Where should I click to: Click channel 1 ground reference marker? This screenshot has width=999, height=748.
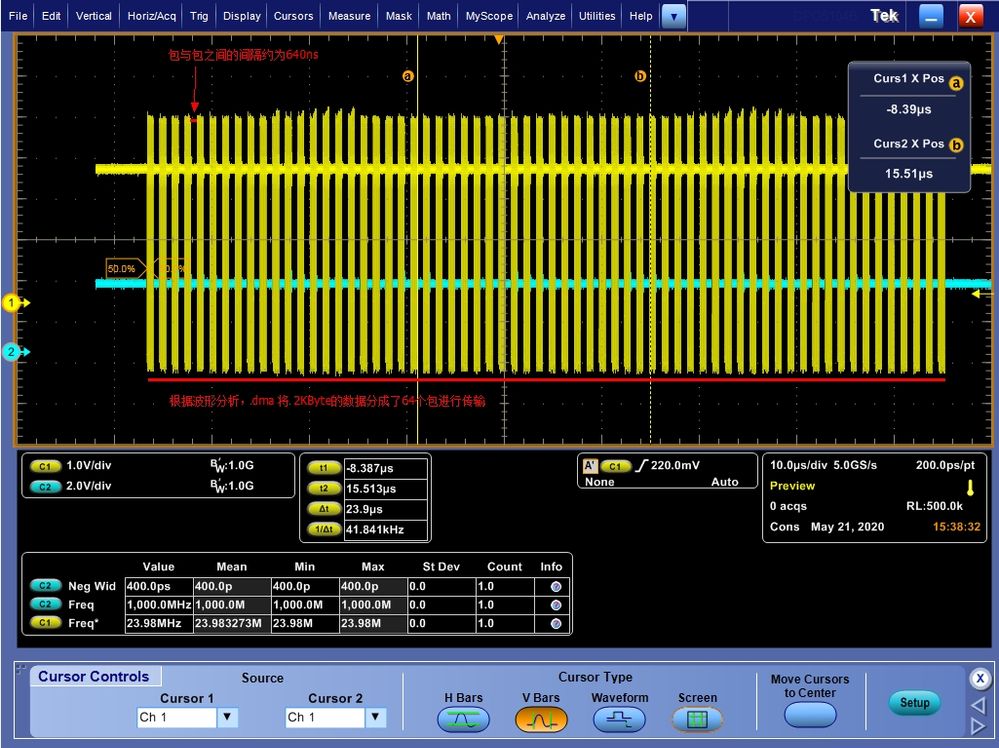[15, 303]
